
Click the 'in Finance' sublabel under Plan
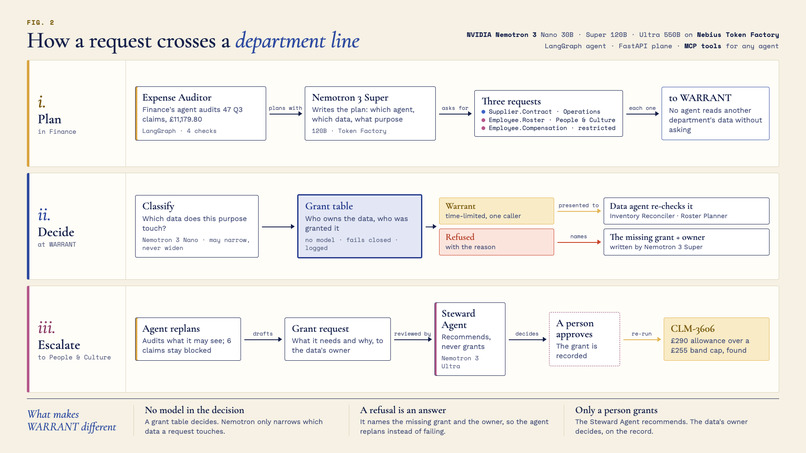[57, 132]
